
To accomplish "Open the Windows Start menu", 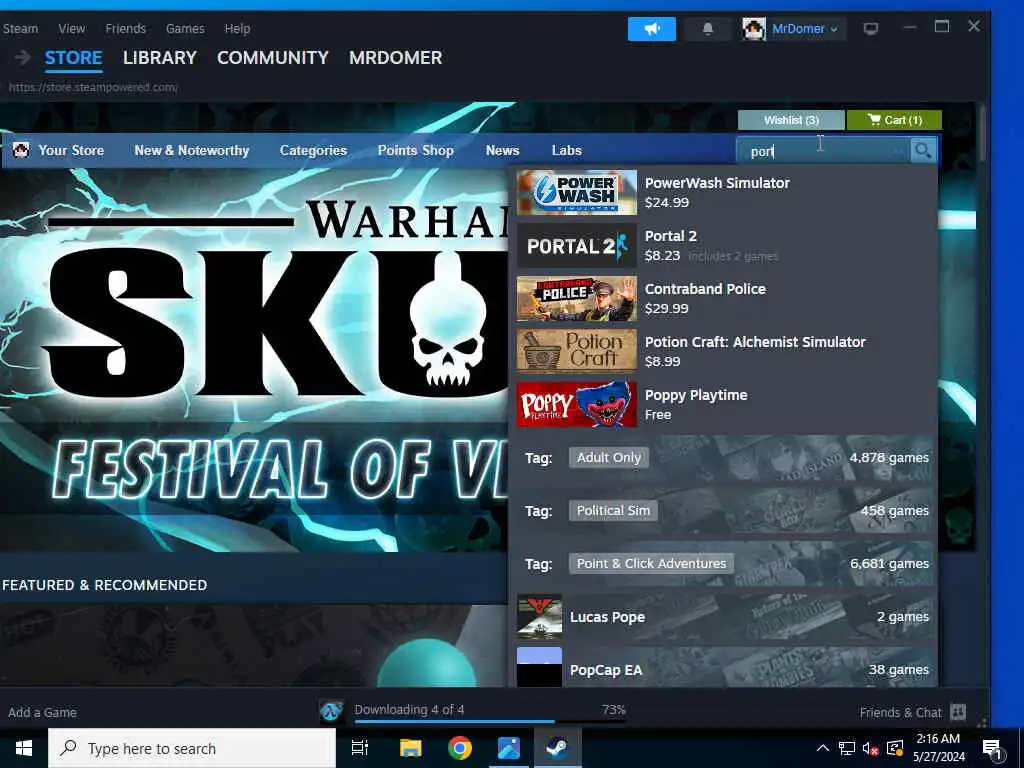I will point(24,748).
